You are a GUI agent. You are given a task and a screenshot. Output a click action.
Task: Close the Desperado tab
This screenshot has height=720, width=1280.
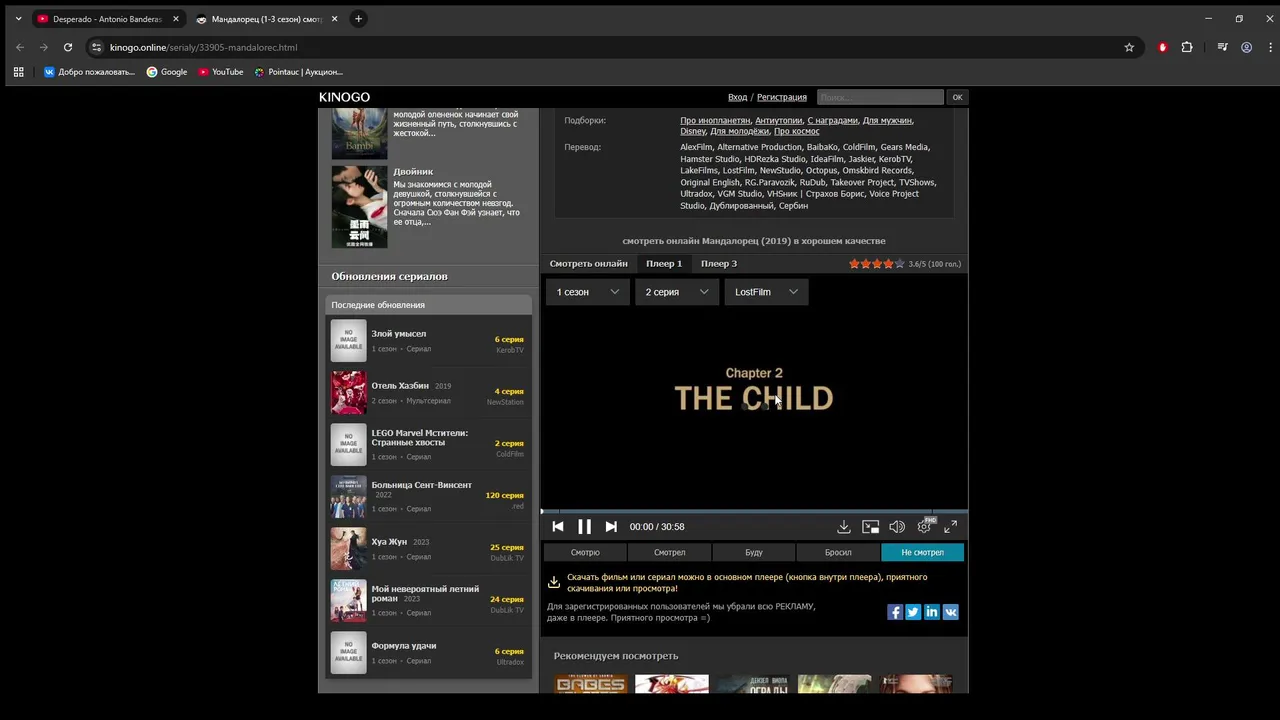[176, 19]
